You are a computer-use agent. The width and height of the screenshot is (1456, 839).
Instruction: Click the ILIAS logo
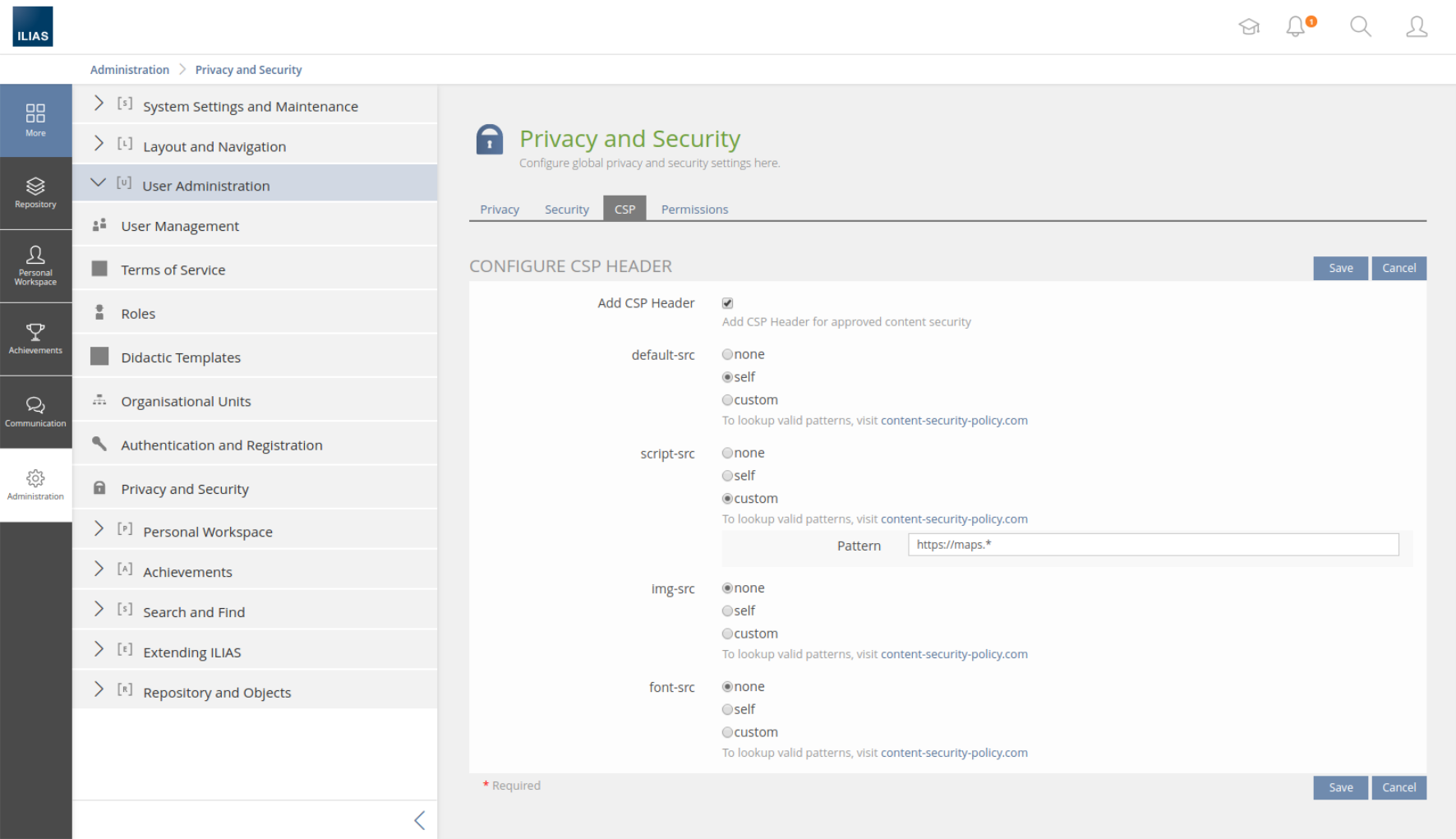[33, 27]
